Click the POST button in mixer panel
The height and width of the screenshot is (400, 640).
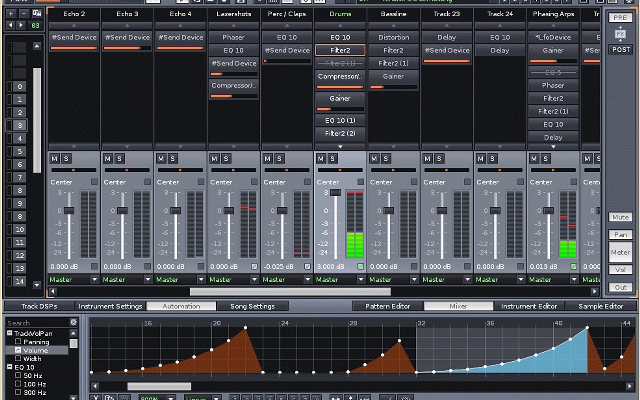click(x=620, y=49)
